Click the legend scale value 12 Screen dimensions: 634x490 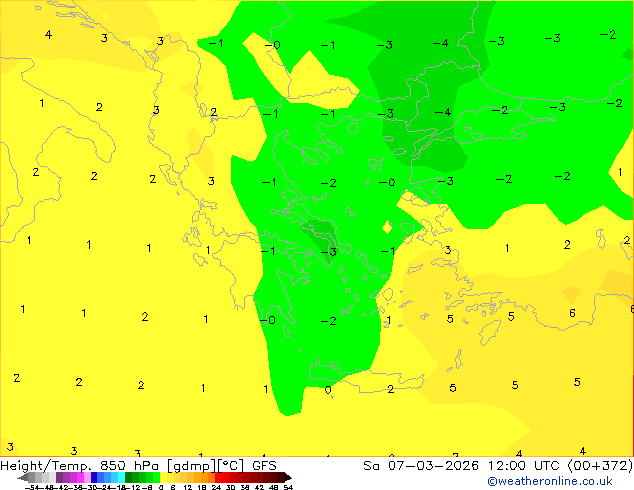188,487
